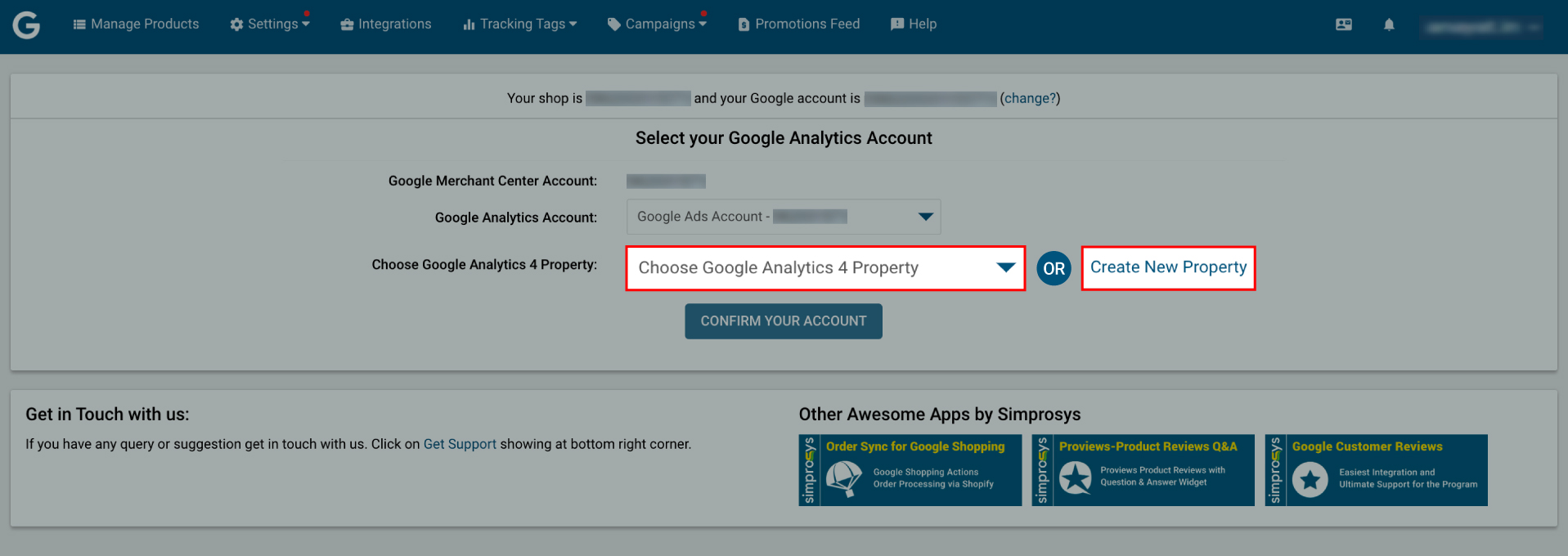
Task: Click the change? link
Action: pos(1030,98)
